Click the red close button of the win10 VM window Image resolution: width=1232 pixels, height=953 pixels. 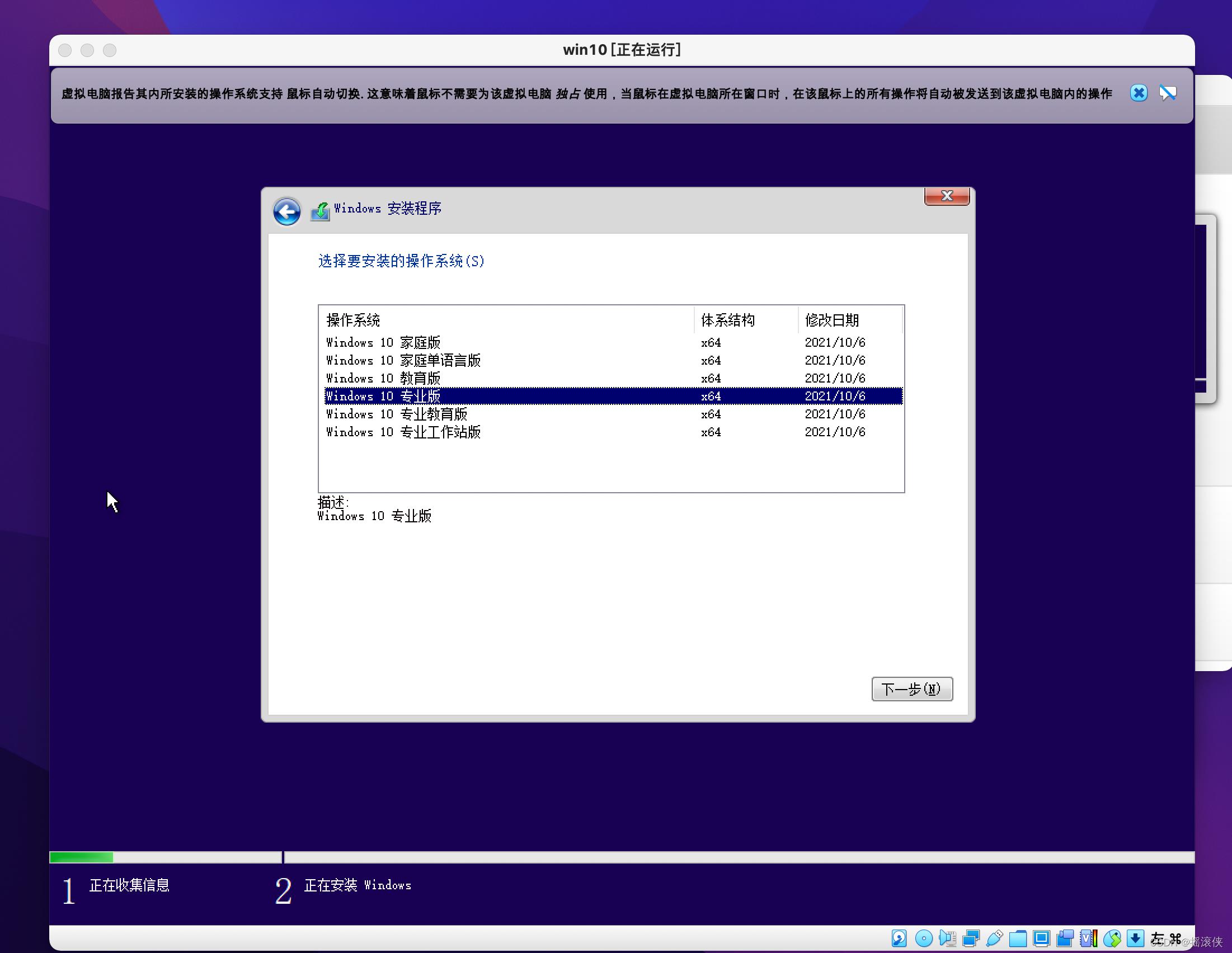pyautogui.click(x=65, y=50)
